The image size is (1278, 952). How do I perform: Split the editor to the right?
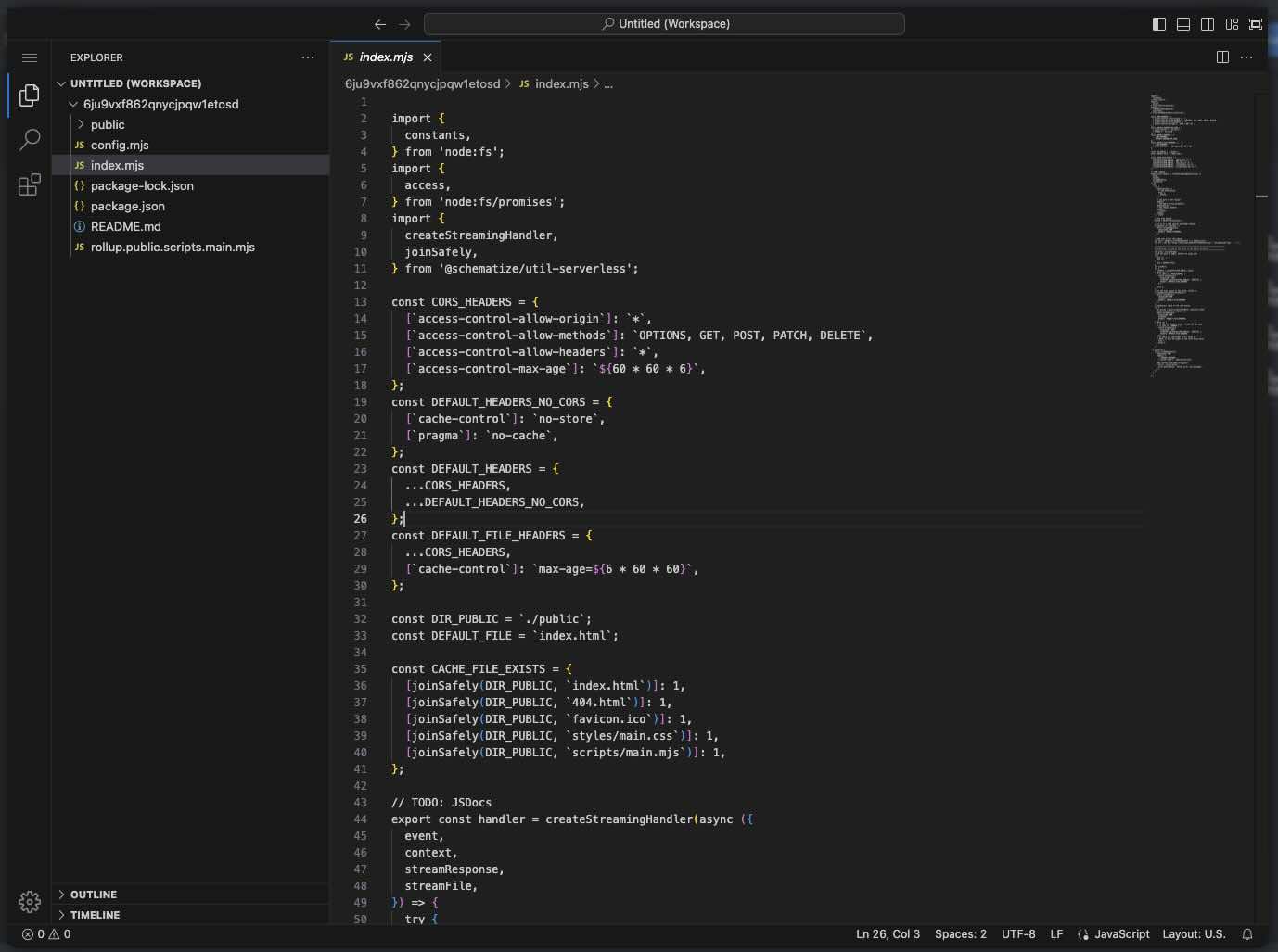(x=1222, y=57)
